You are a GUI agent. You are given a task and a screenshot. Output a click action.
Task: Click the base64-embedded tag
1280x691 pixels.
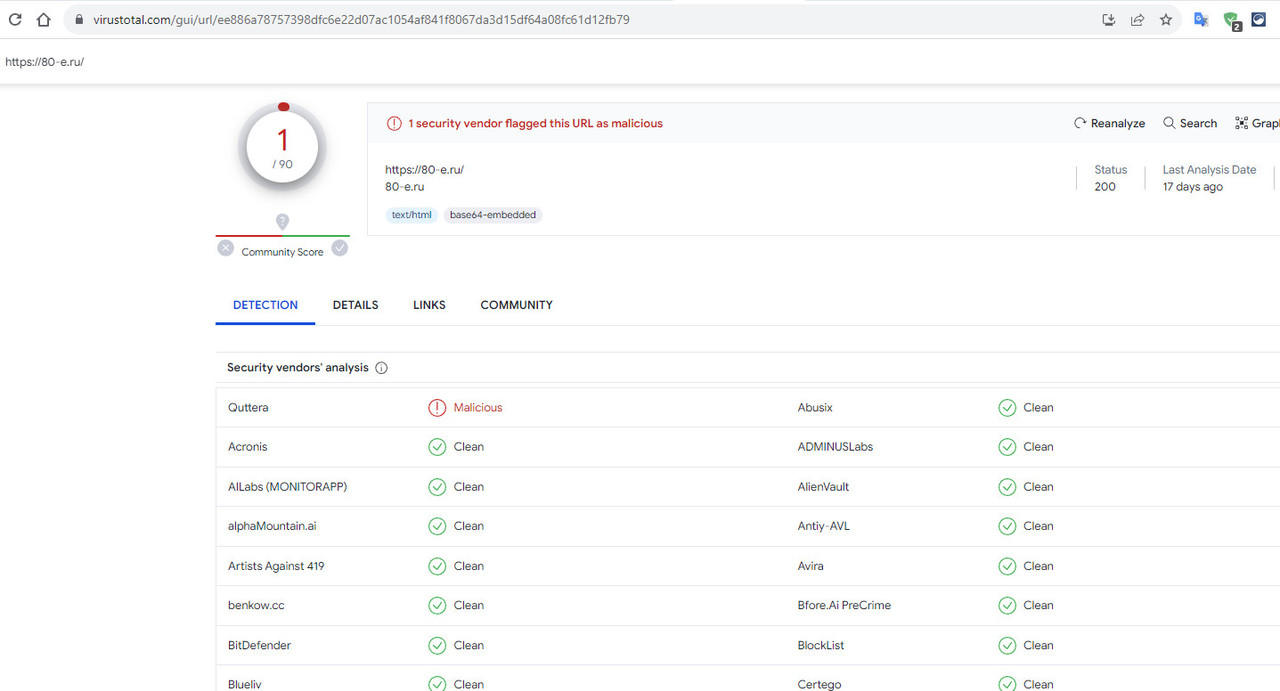[x=493, y=215]
